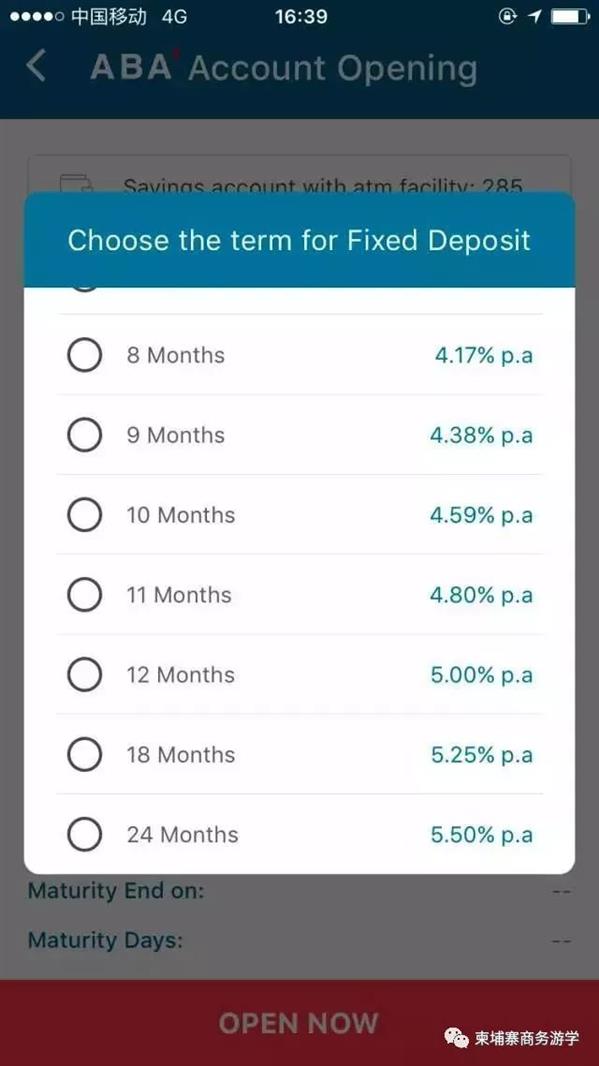This screenshot has width=599, height=1066.
Task: Tap the WeChat watermark icon
Action: (456, 1037)
